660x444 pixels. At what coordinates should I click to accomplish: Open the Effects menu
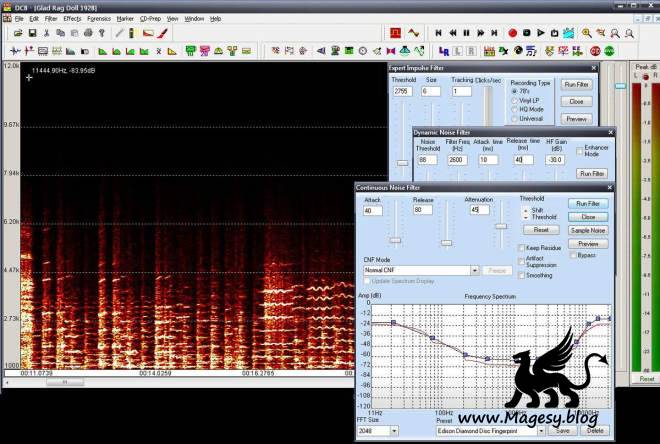[x=72, y=19]
